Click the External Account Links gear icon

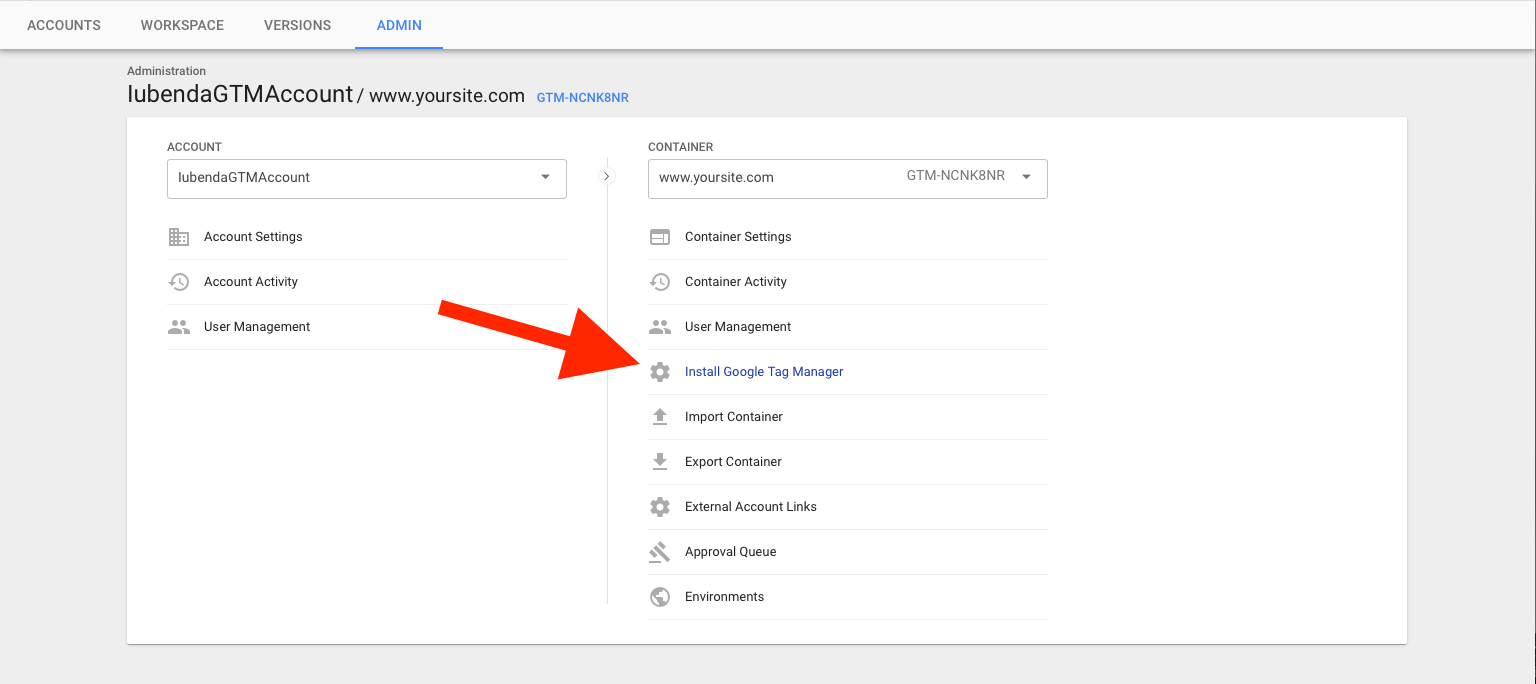[660, 506]
